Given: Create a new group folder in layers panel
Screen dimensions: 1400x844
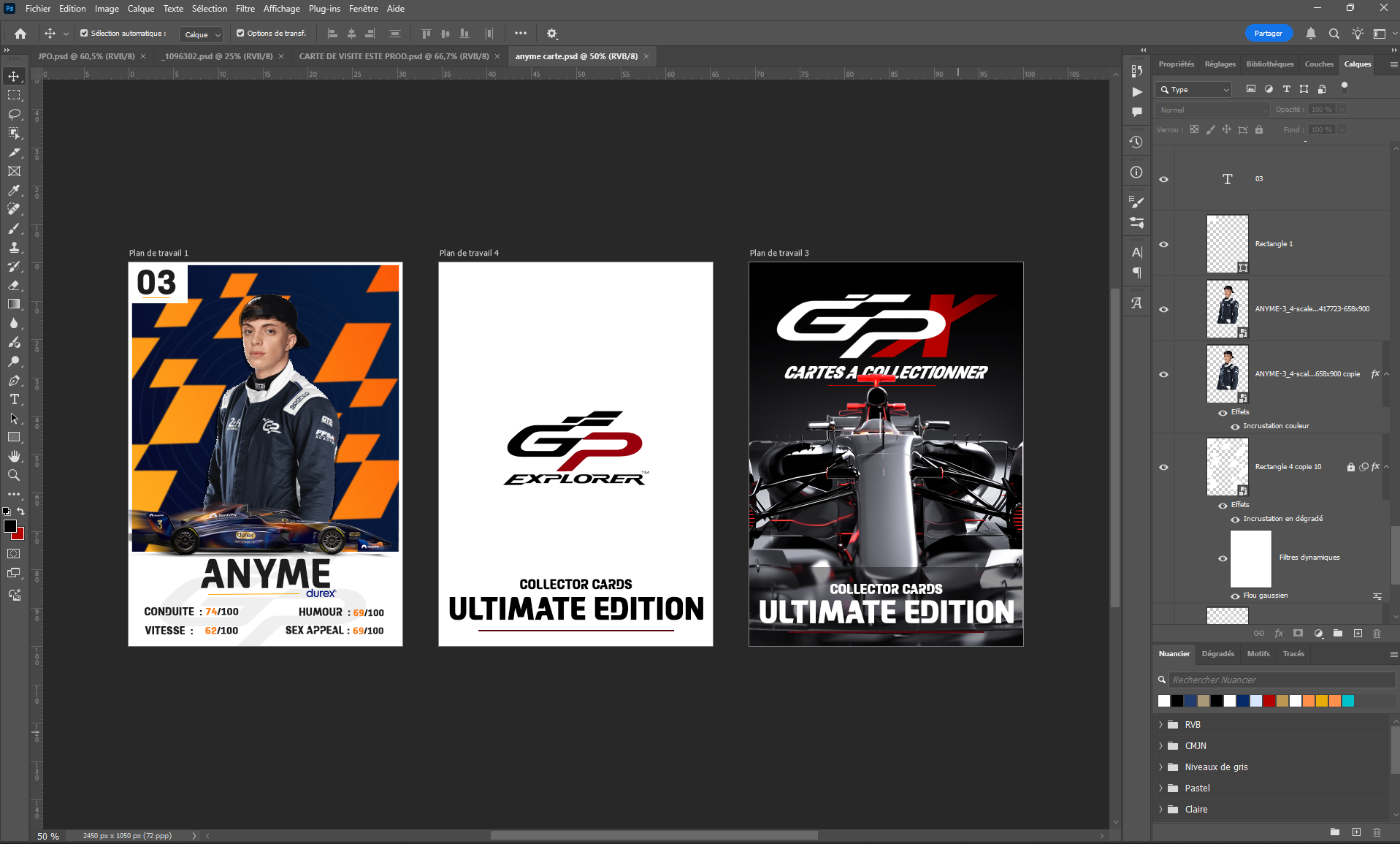Looking at the screenshot, I should pyautogui.click(x=1338, y=634).
